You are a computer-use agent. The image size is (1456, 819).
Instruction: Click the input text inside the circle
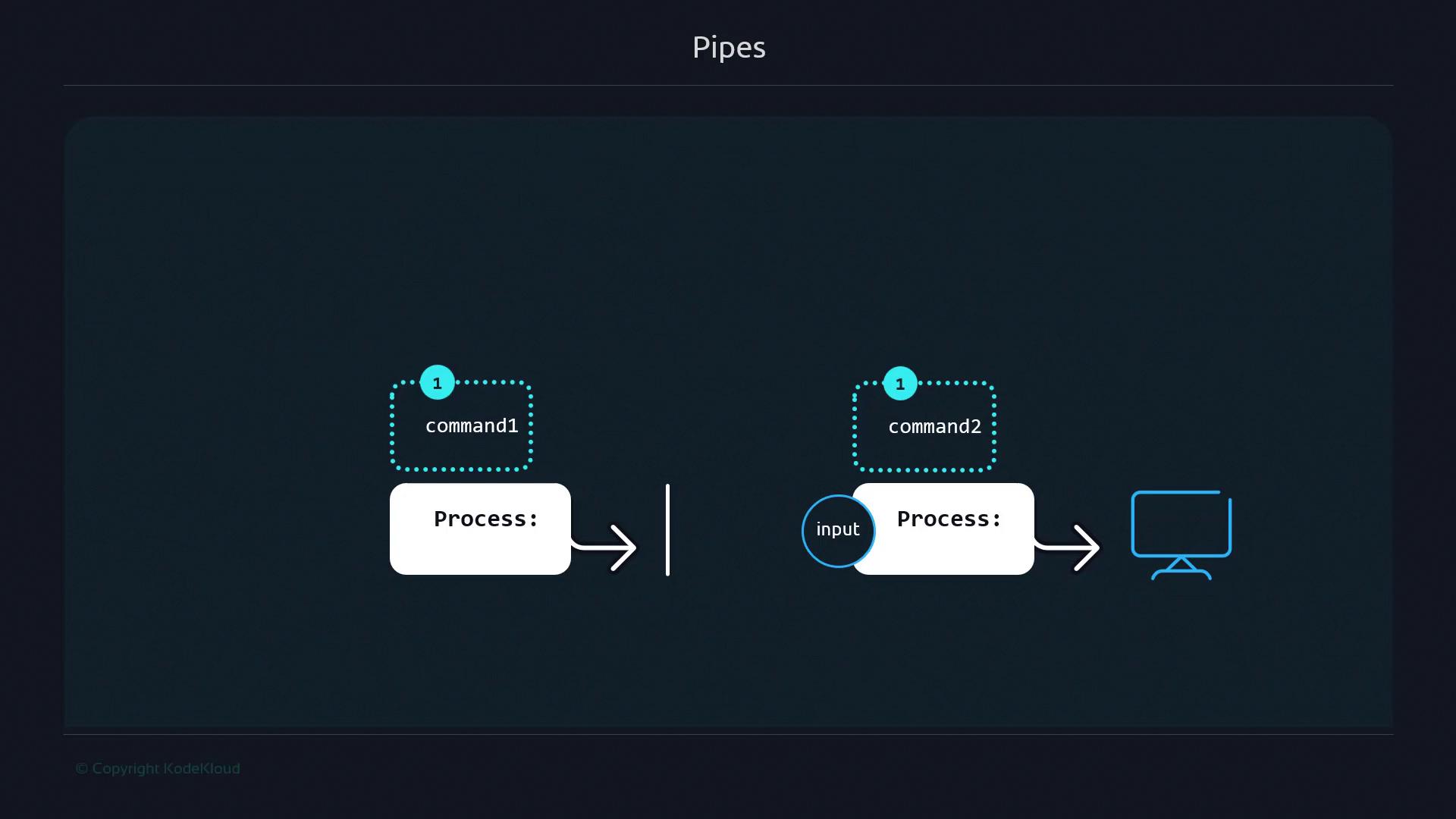pyautogui.click(x=837, y=529)
